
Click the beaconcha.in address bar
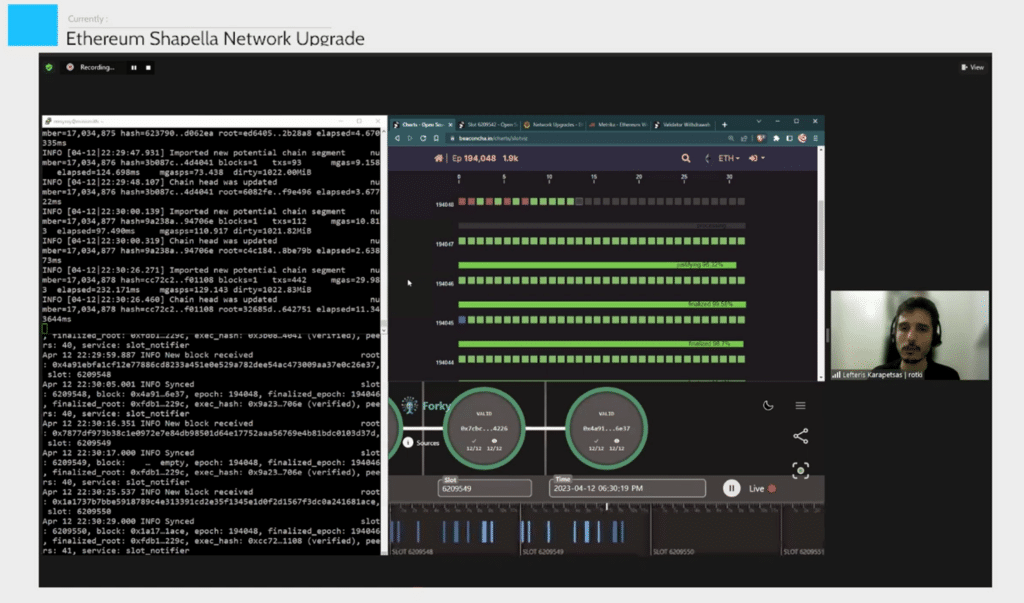coord(588,139)
